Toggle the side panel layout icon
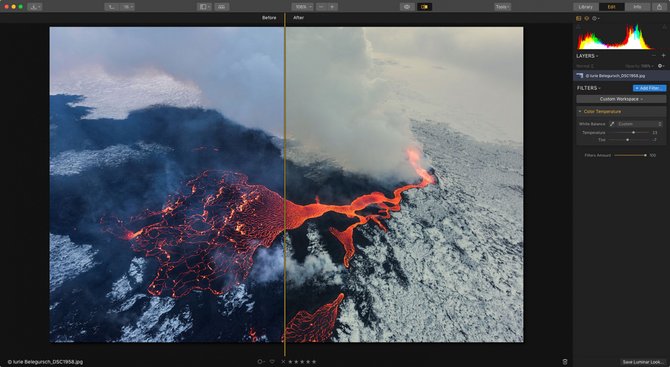Screen dimensions: 670x367 205,7
